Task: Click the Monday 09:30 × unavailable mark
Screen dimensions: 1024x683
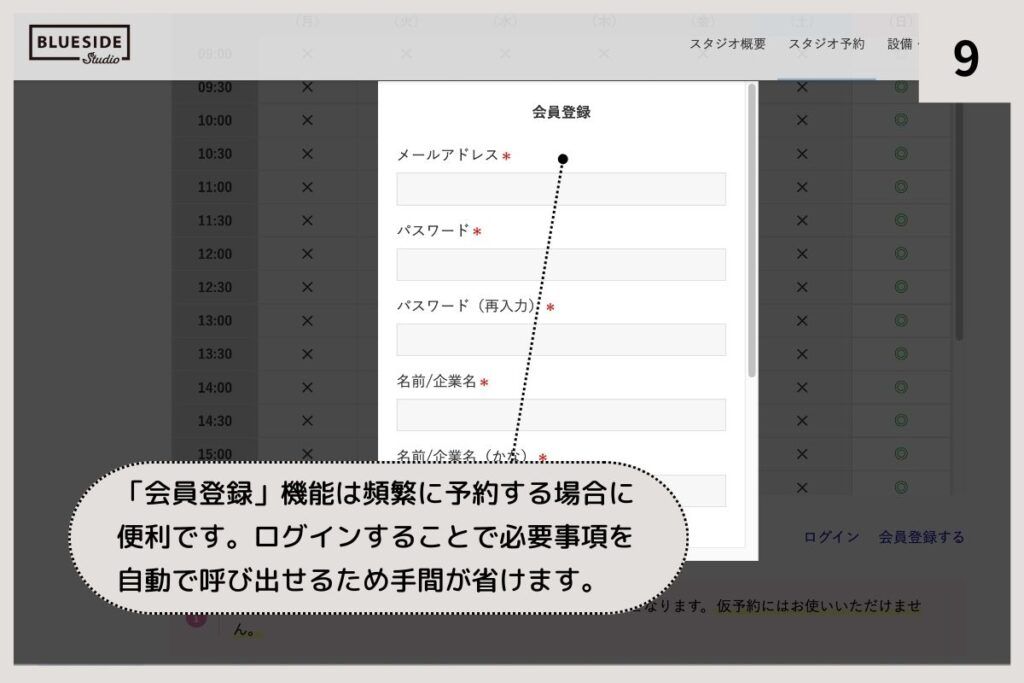Action: click(x=308, y=87)
